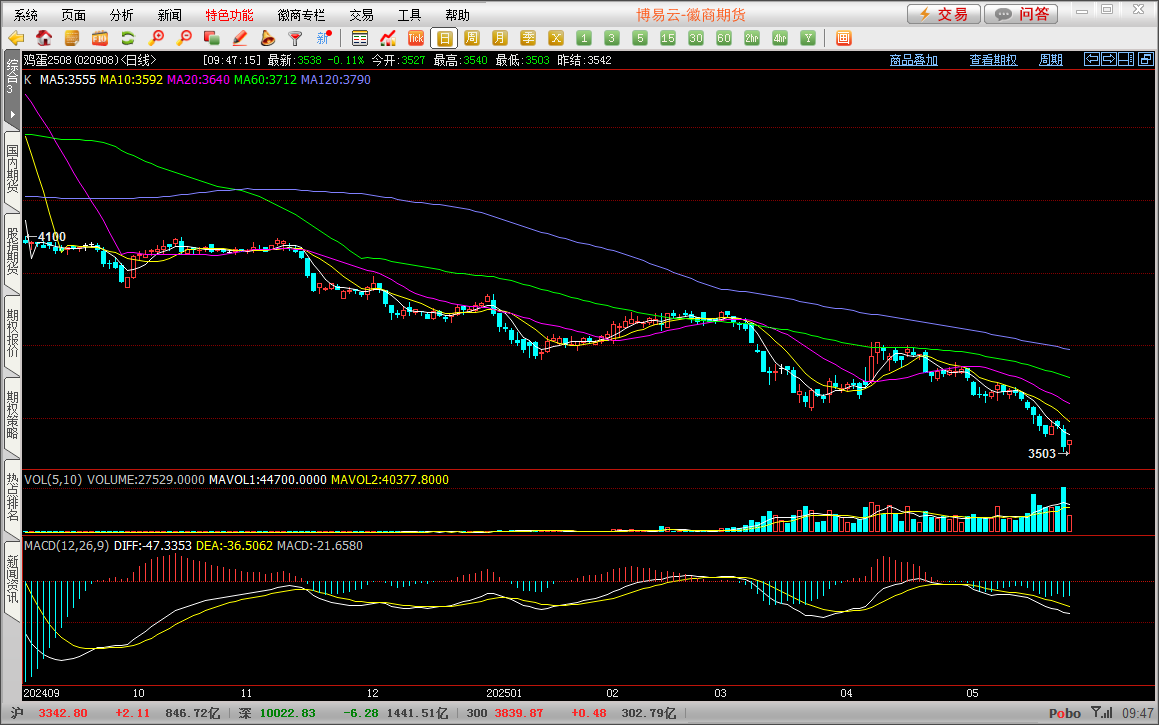Open the 徽商专栏 menu
Screen dimensions: 1159x725
(x=301, y=15)
